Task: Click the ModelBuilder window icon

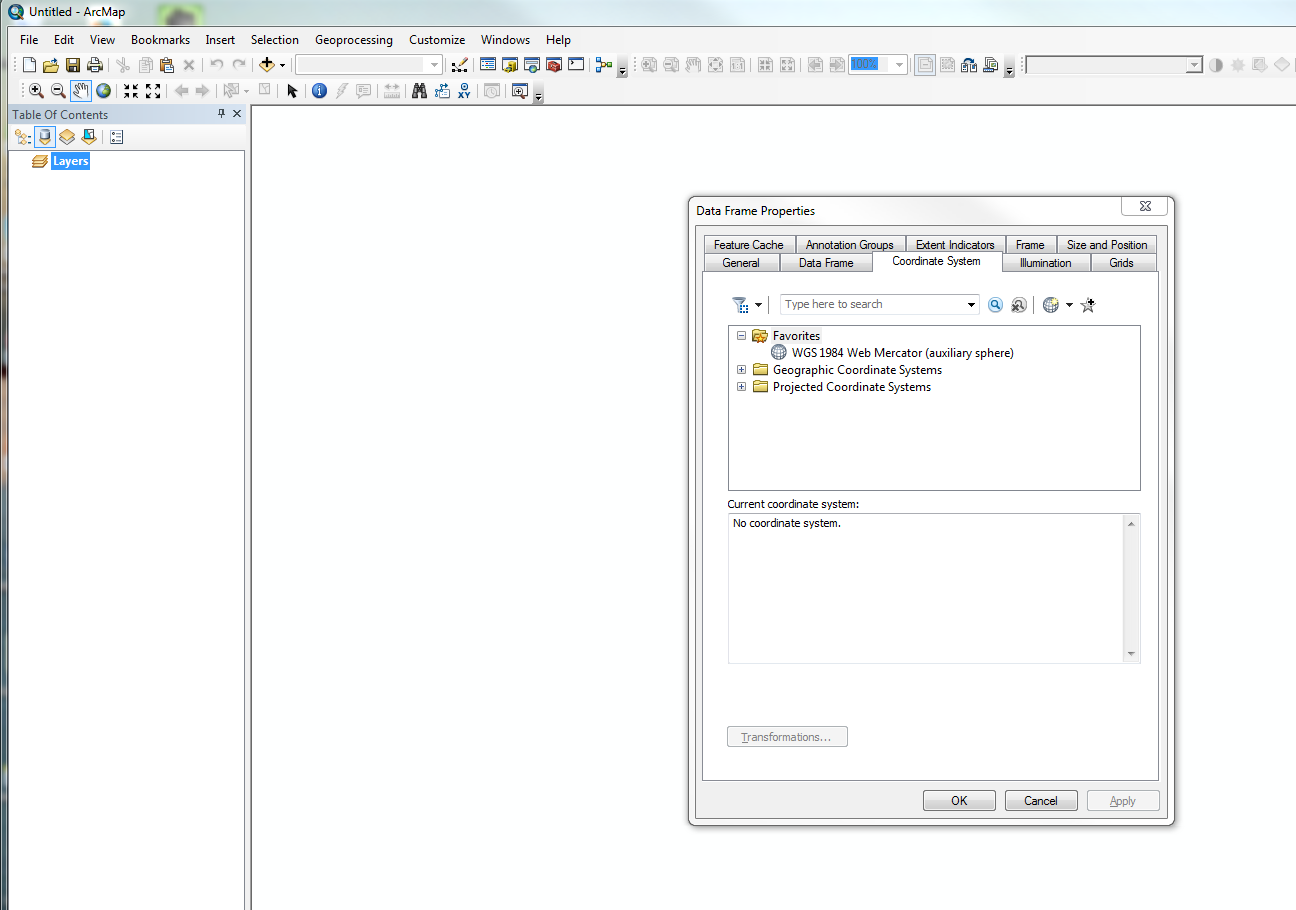Action: point(603,65)
